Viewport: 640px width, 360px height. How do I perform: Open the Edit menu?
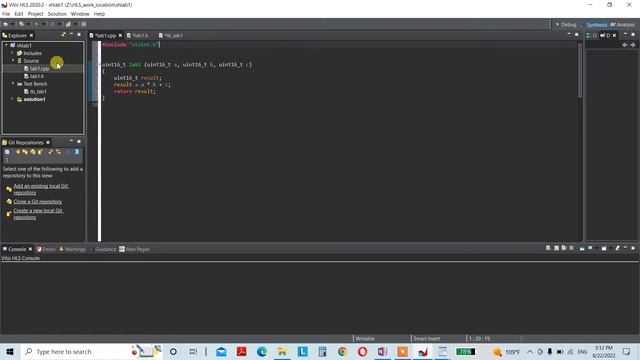(x=19, y=14)
